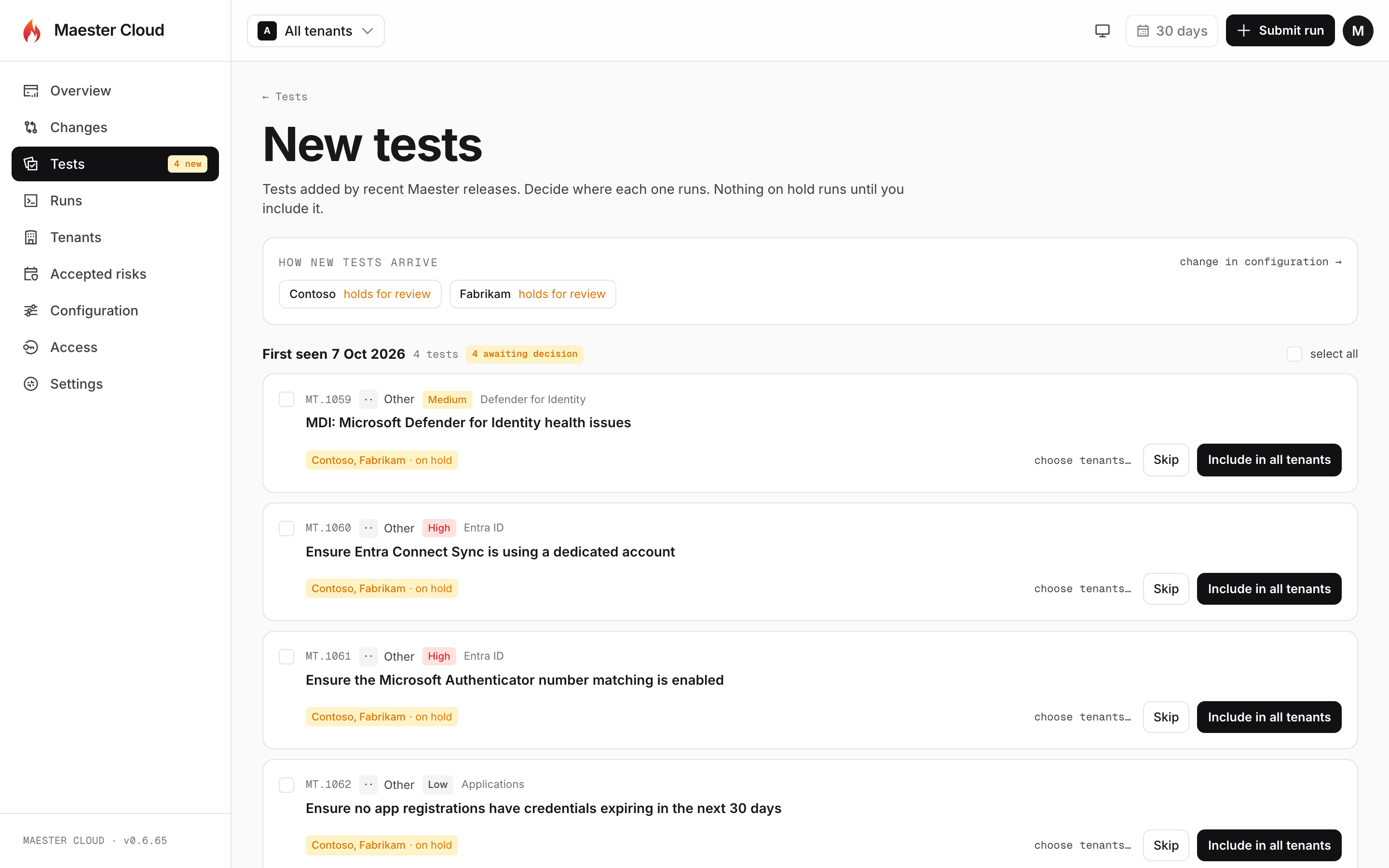Open the Tenants page
Image resolution: width=1389 pixels, height=868 pixels.
(x=115, y=238)
